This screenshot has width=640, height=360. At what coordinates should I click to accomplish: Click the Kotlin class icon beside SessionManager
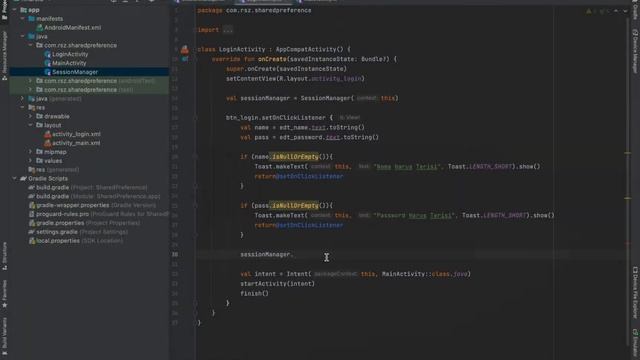point(47,72)
